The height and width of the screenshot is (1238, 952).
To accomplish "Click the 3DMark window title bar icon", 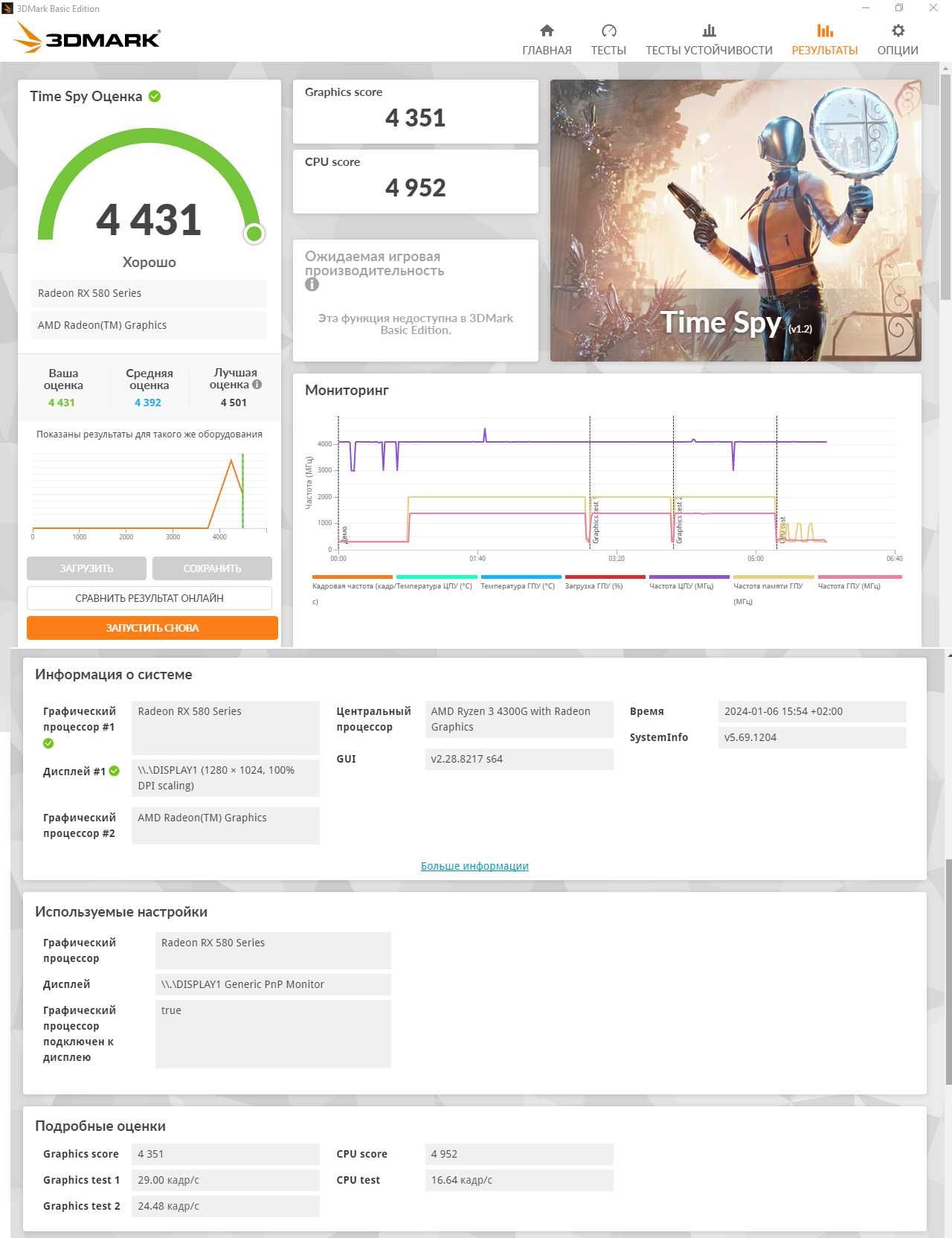I will point(7,8).
